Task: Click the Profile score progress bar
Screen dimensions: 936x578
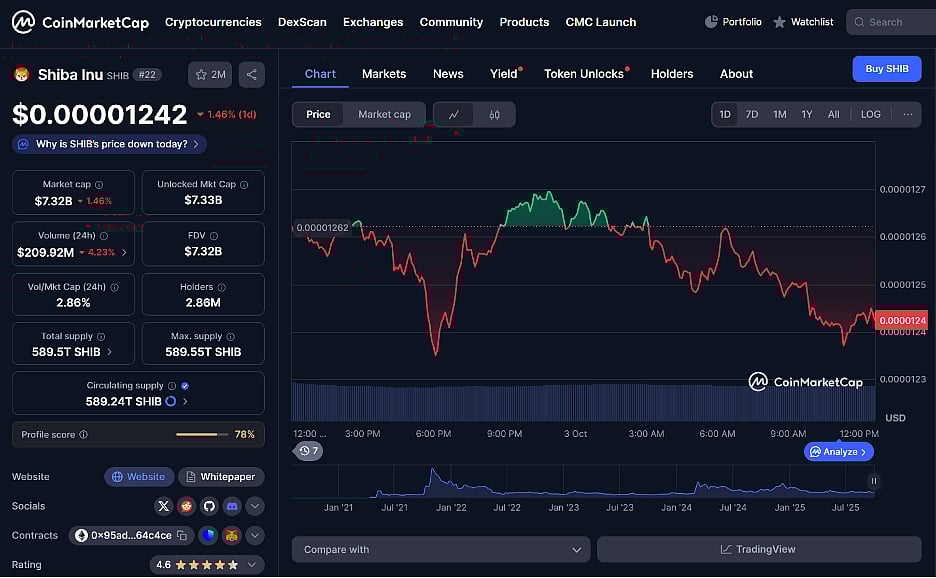Action: (x=200, y=434)
